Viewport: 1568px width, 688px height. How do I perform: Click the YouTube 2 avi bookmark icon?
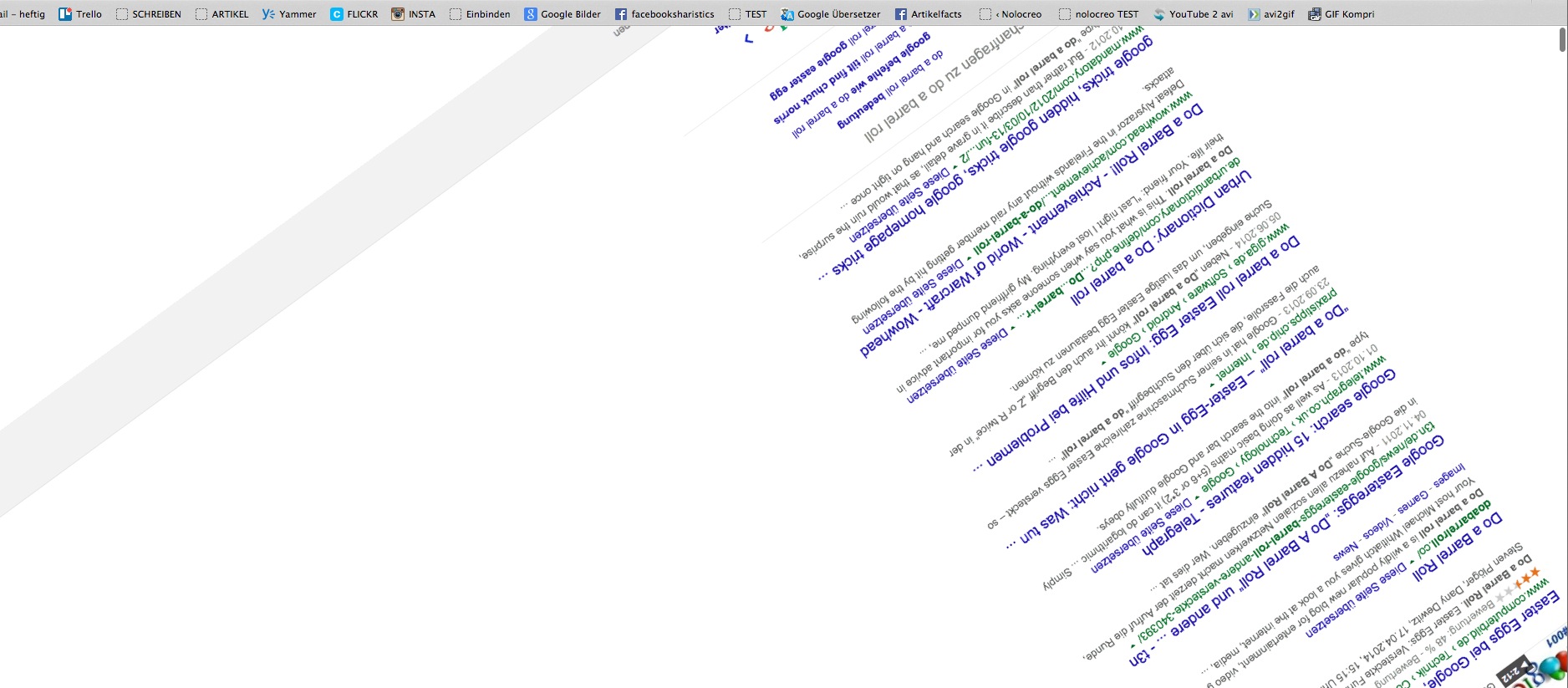coord(1159,14)
